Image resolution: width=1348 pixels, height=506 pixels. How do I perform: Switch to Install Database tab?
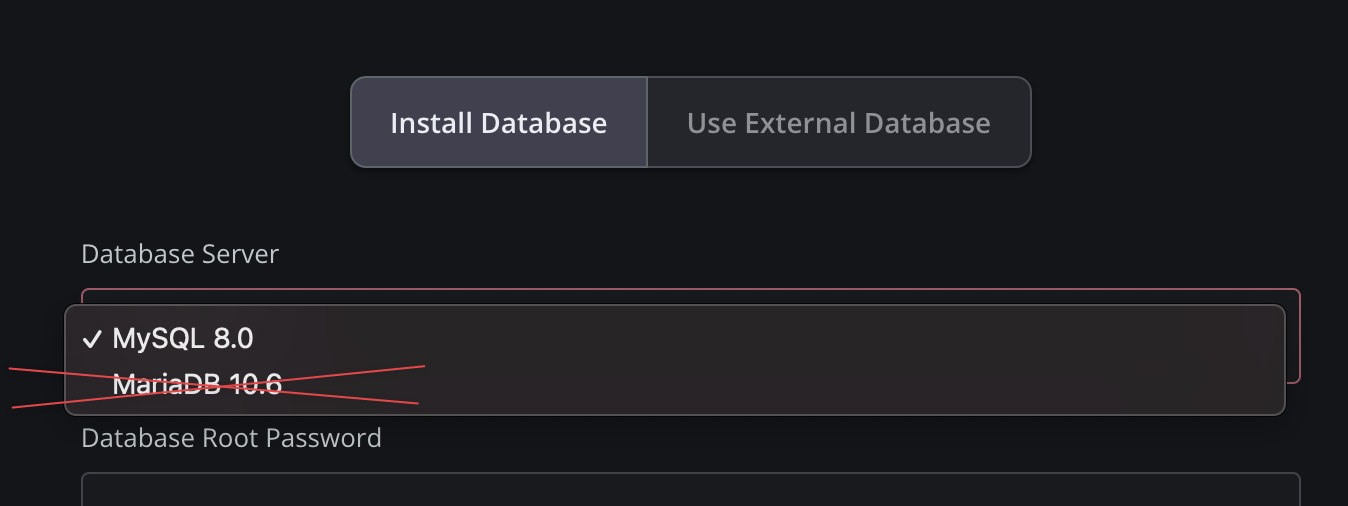499,123
